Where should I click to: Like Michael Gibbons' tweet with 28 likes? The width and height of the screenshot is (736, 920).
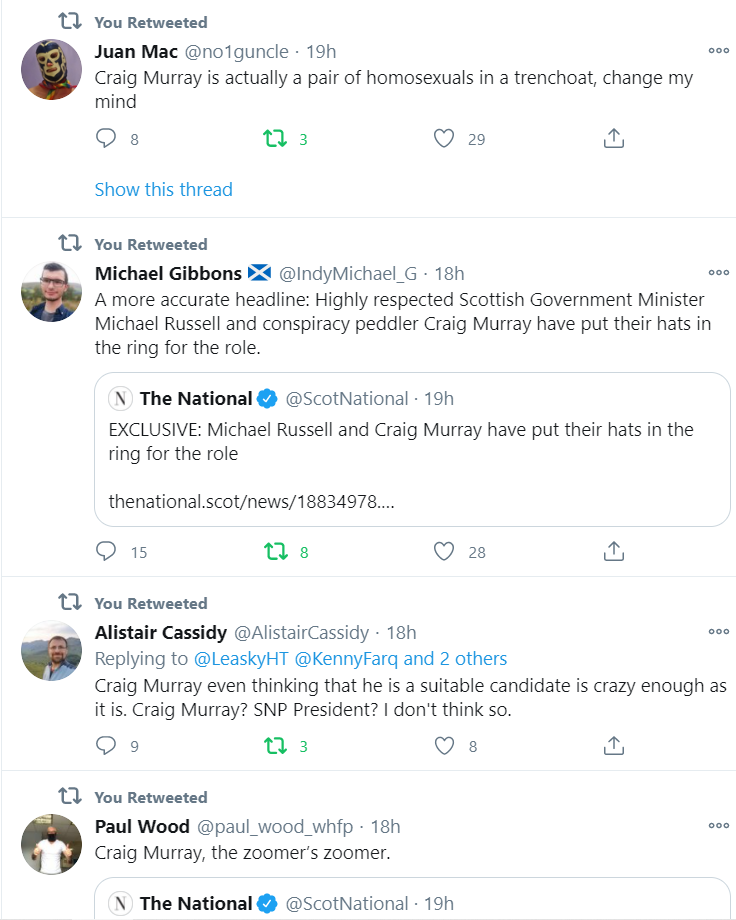point(444,552)
